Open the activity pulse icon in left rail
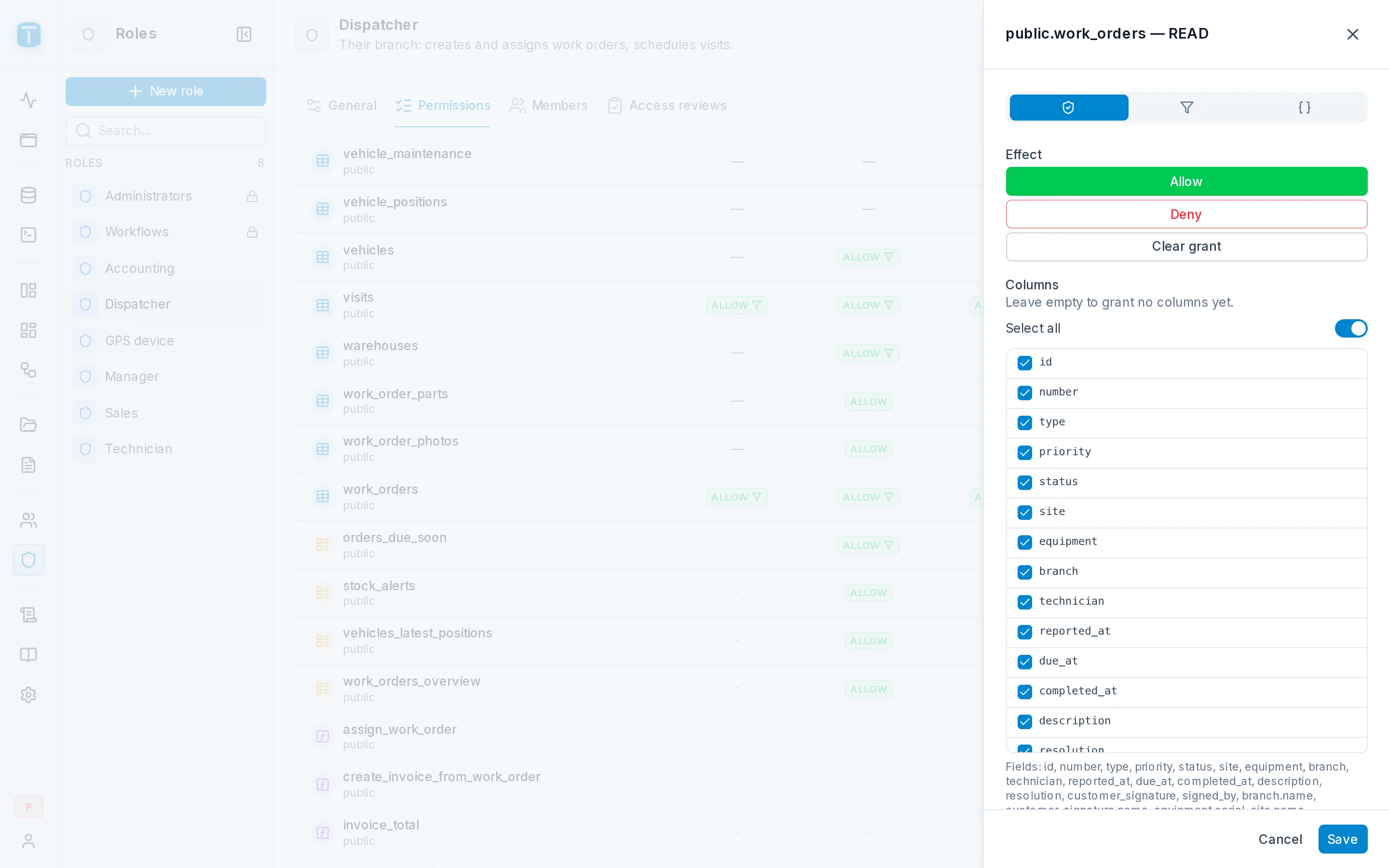The width and height of the screenshot is (1389, 868). 28,100
